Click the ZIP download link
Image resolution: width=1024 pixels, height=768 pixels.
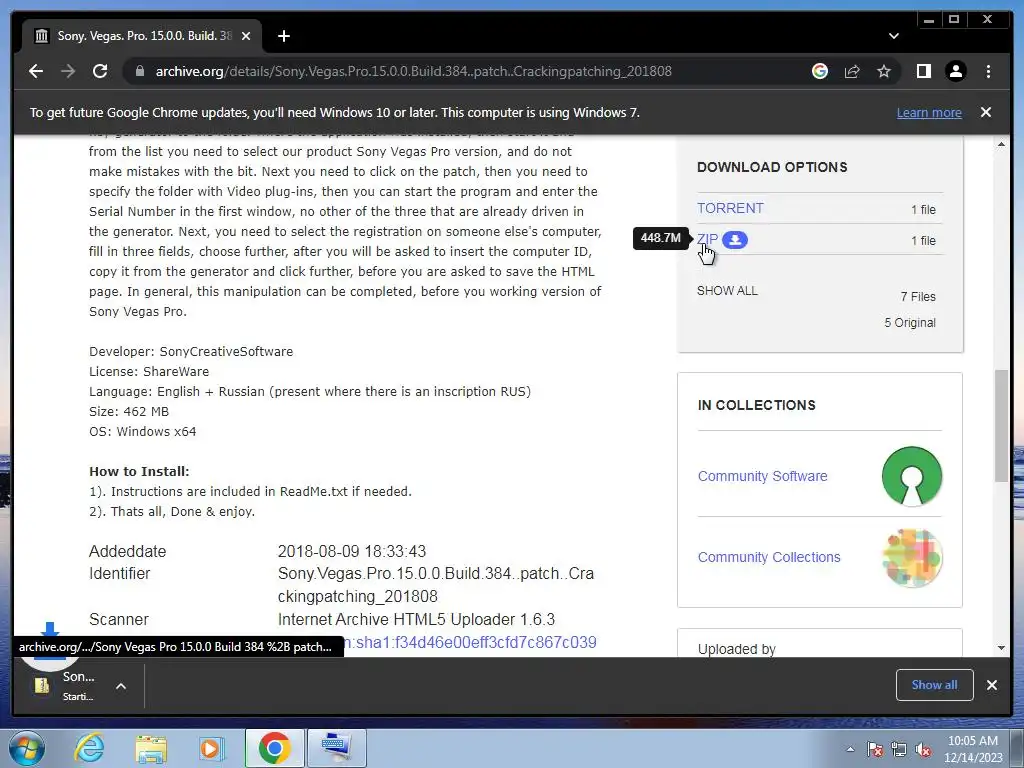[707, 239]
